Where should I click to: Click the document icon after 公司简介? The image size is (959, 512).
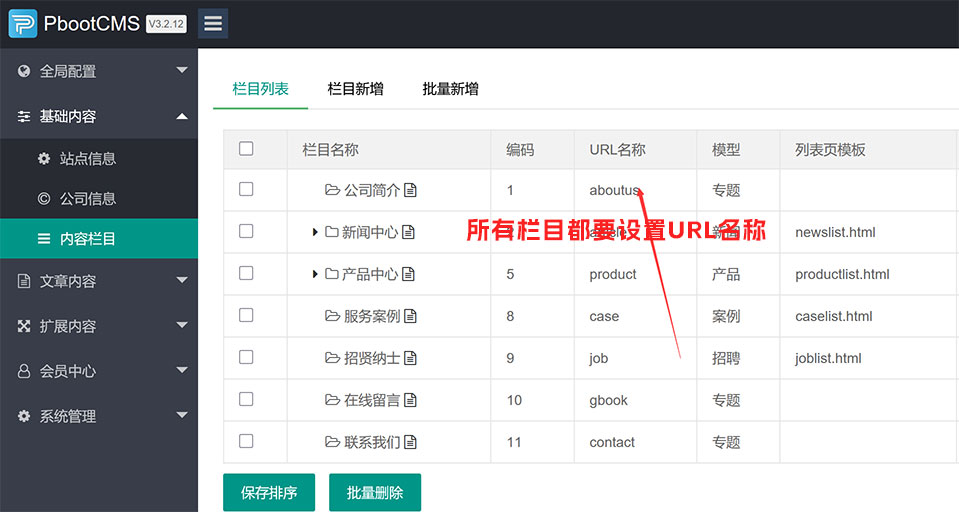point(410,190)
